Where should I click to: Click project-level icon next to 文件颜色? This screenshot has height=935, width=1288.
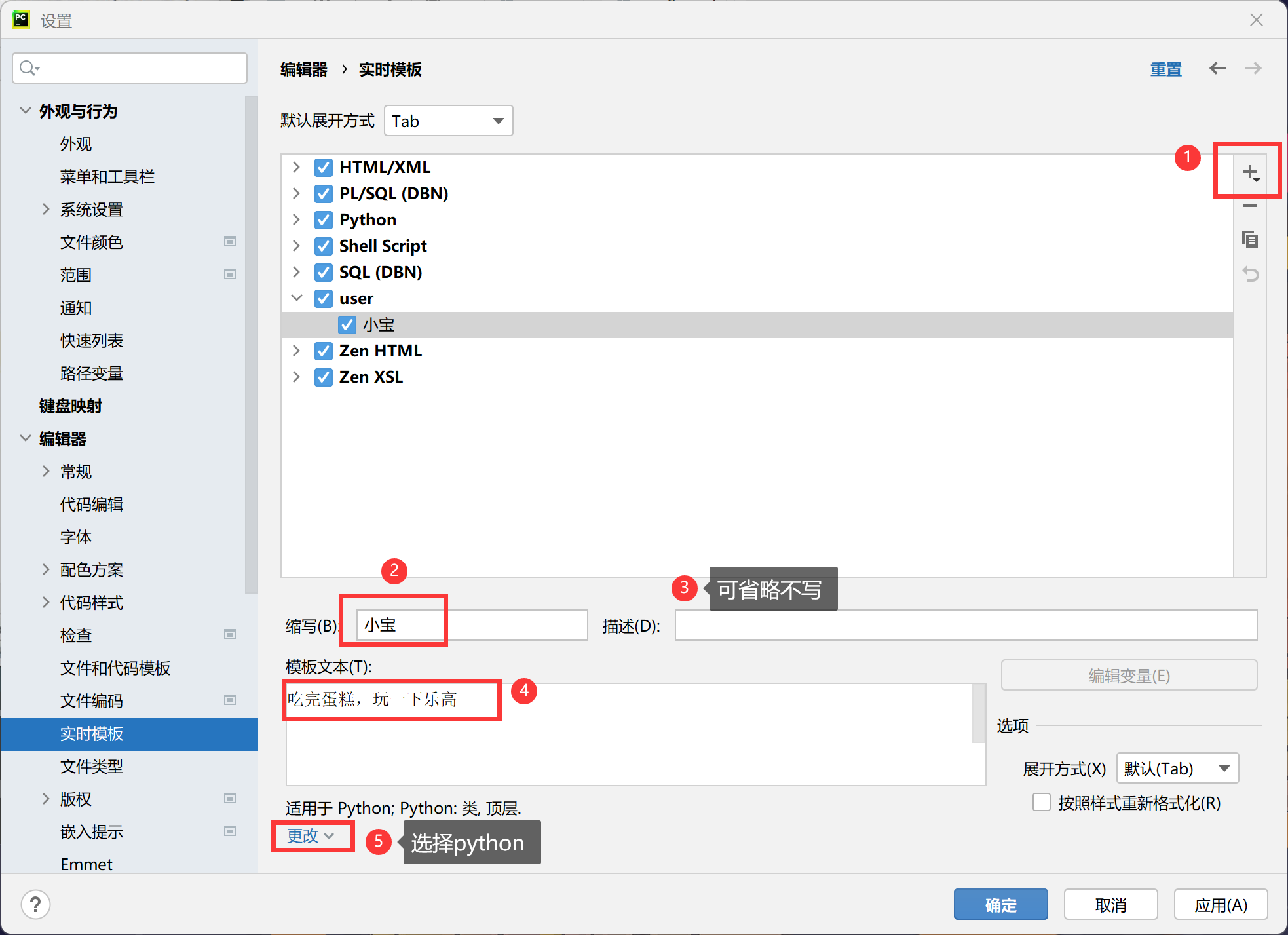230,242
